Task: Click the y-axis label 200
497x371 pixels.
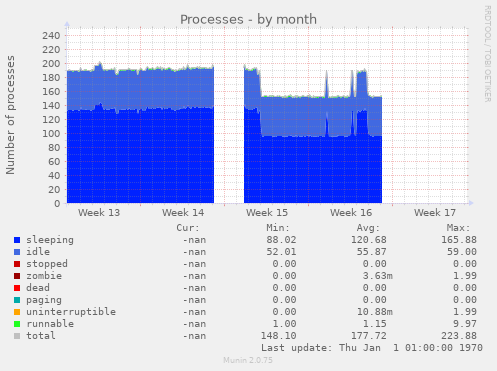Action: click(51, 64)
